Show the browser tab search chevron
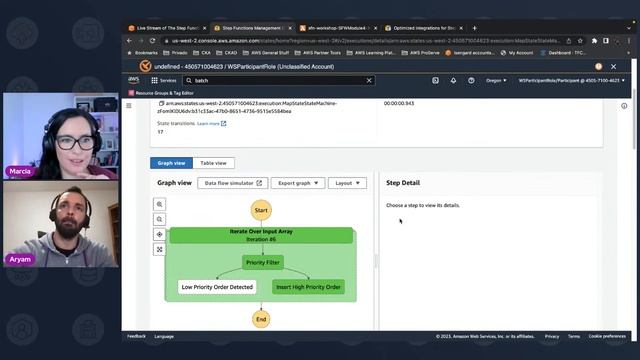This screenshot has width=640, height=360. click(629, 28)
